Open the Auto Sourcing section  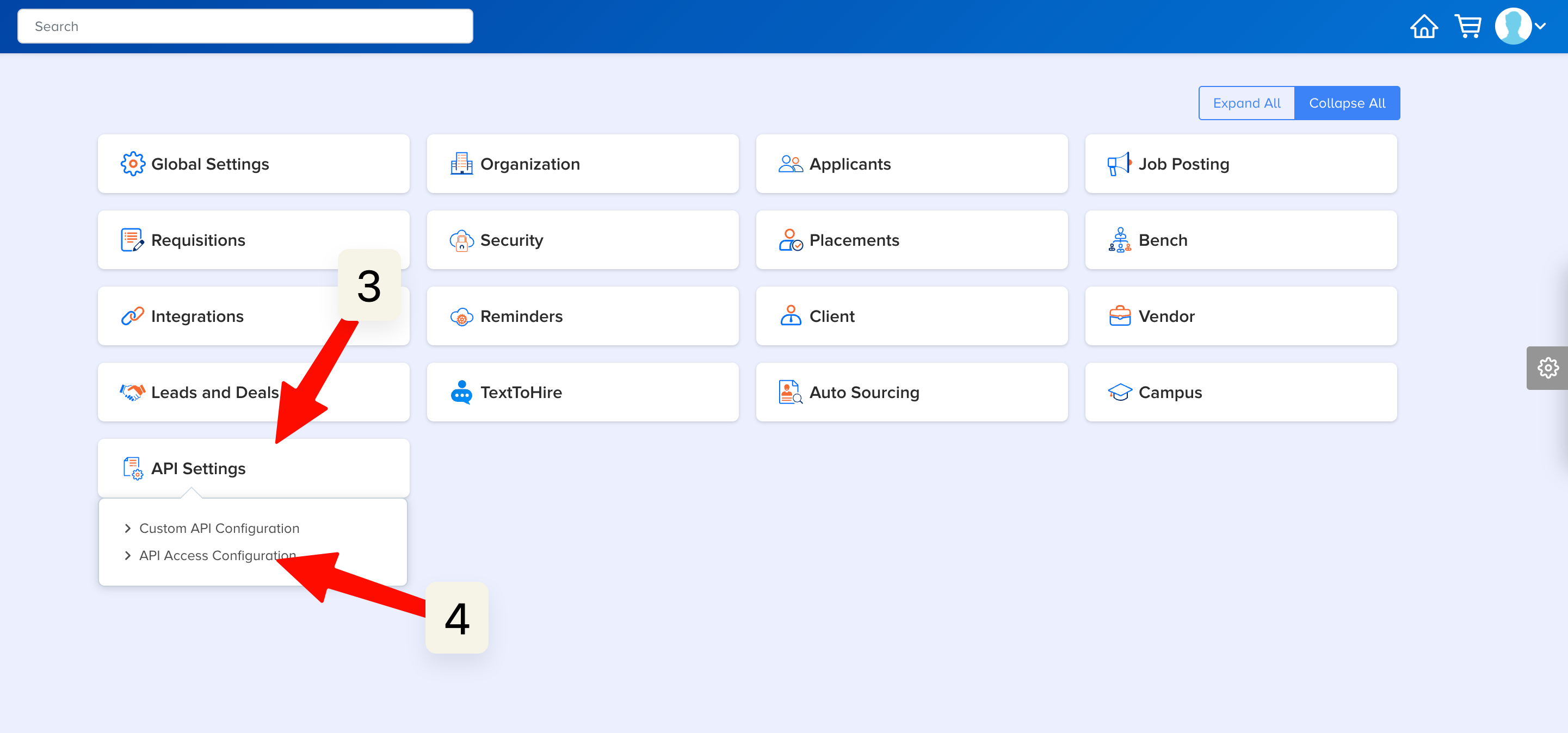864,393
